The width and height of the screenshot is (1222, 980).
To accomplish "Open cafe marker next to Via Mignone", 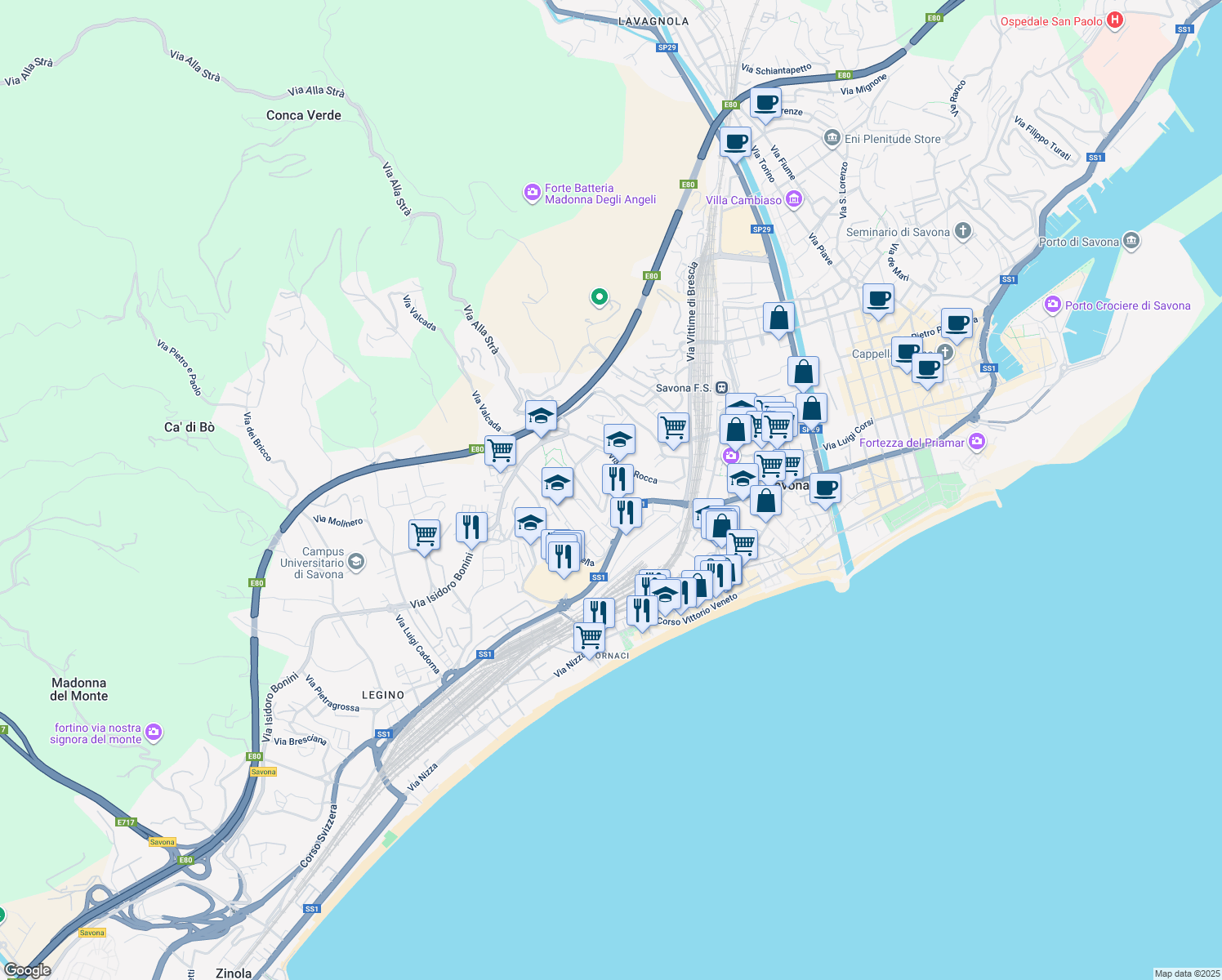I will [765, 104].
